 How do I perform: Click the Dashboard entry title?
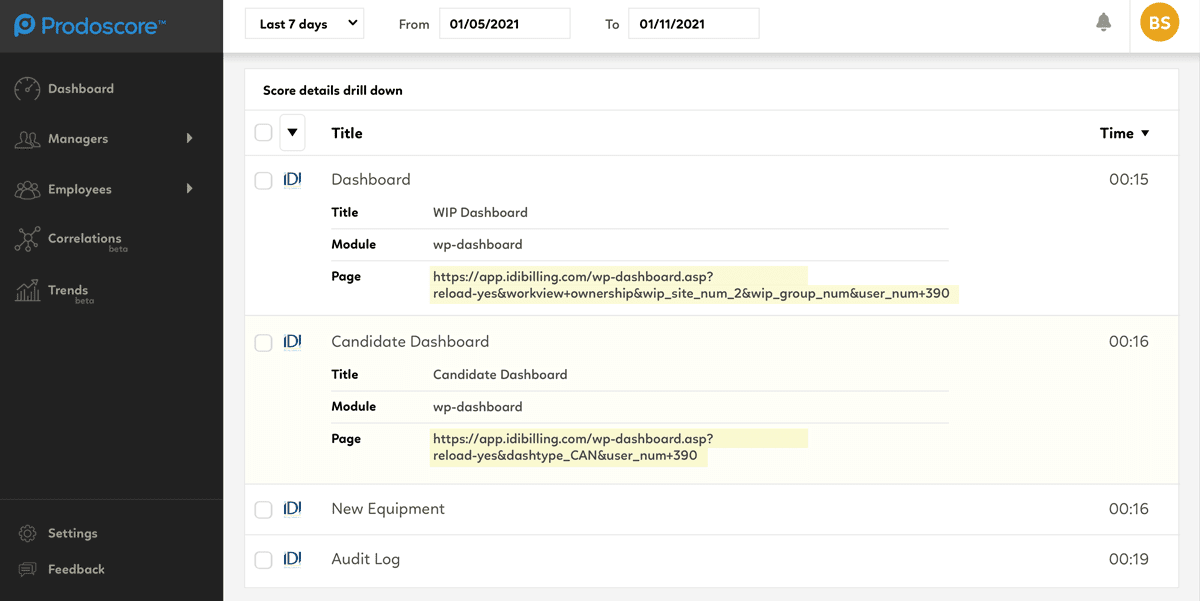pyautogui.click(x=371, y=179)
